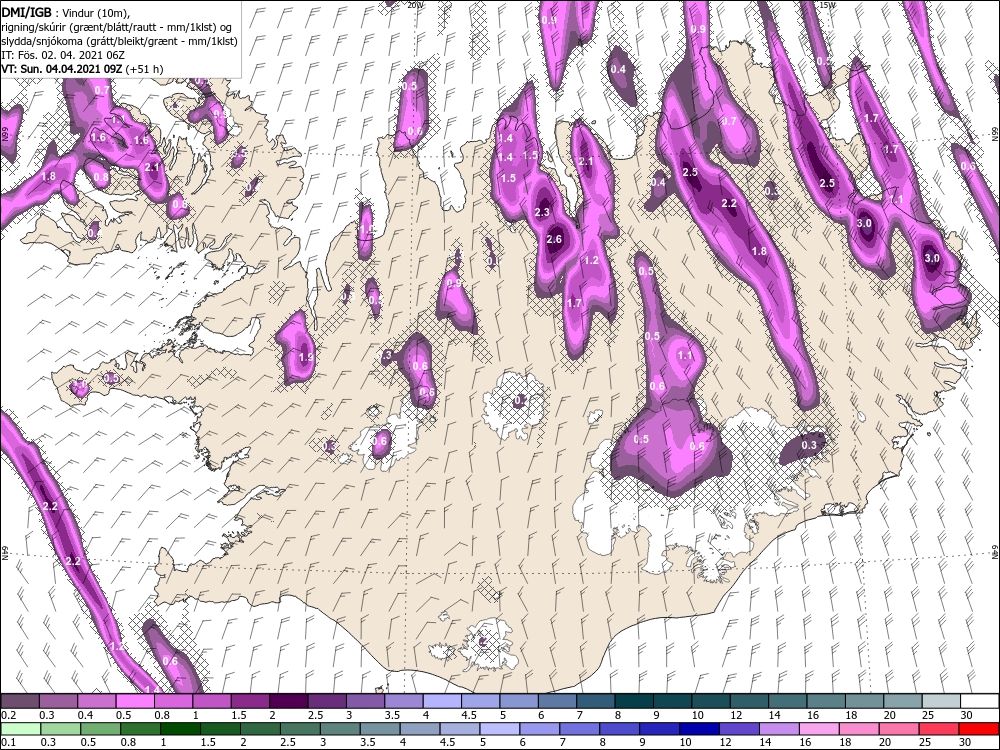Click the 2.6 precipitation value on map

tap(554, 239)
